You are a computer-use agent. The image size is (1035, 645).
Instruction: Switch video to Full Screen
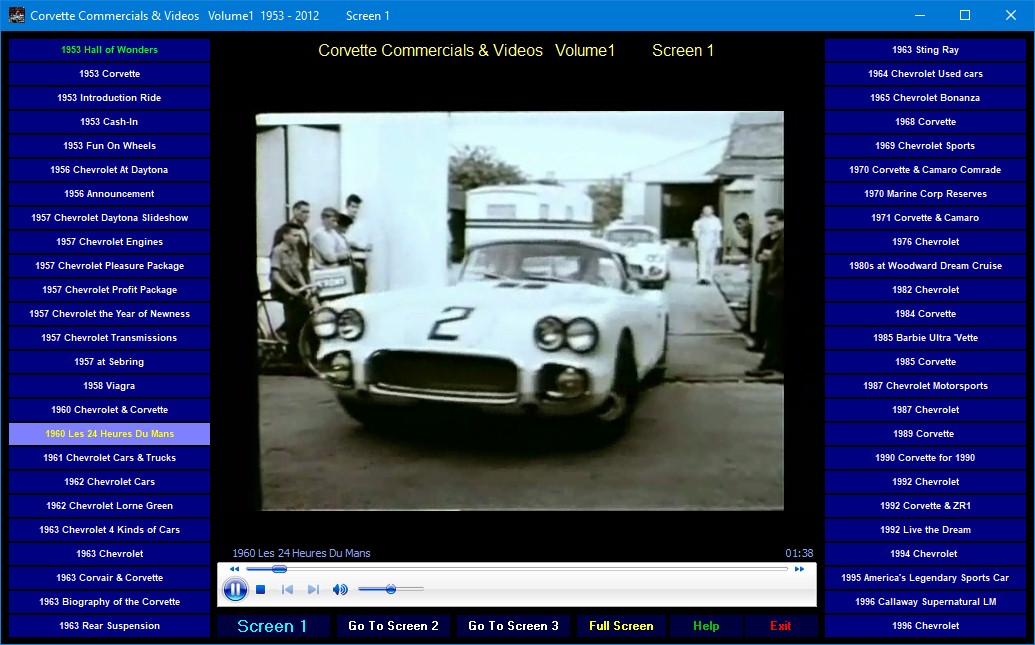[x=621, y=626]
